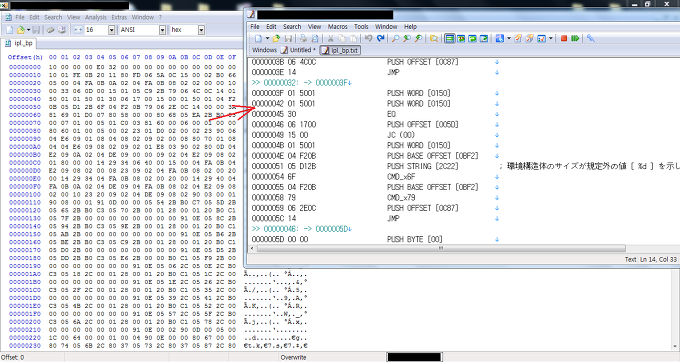This screenshot has width=680, height=362.
Task: Click the left arrow of text editor horizontal scrollbar
Action: tap(253, 248)
